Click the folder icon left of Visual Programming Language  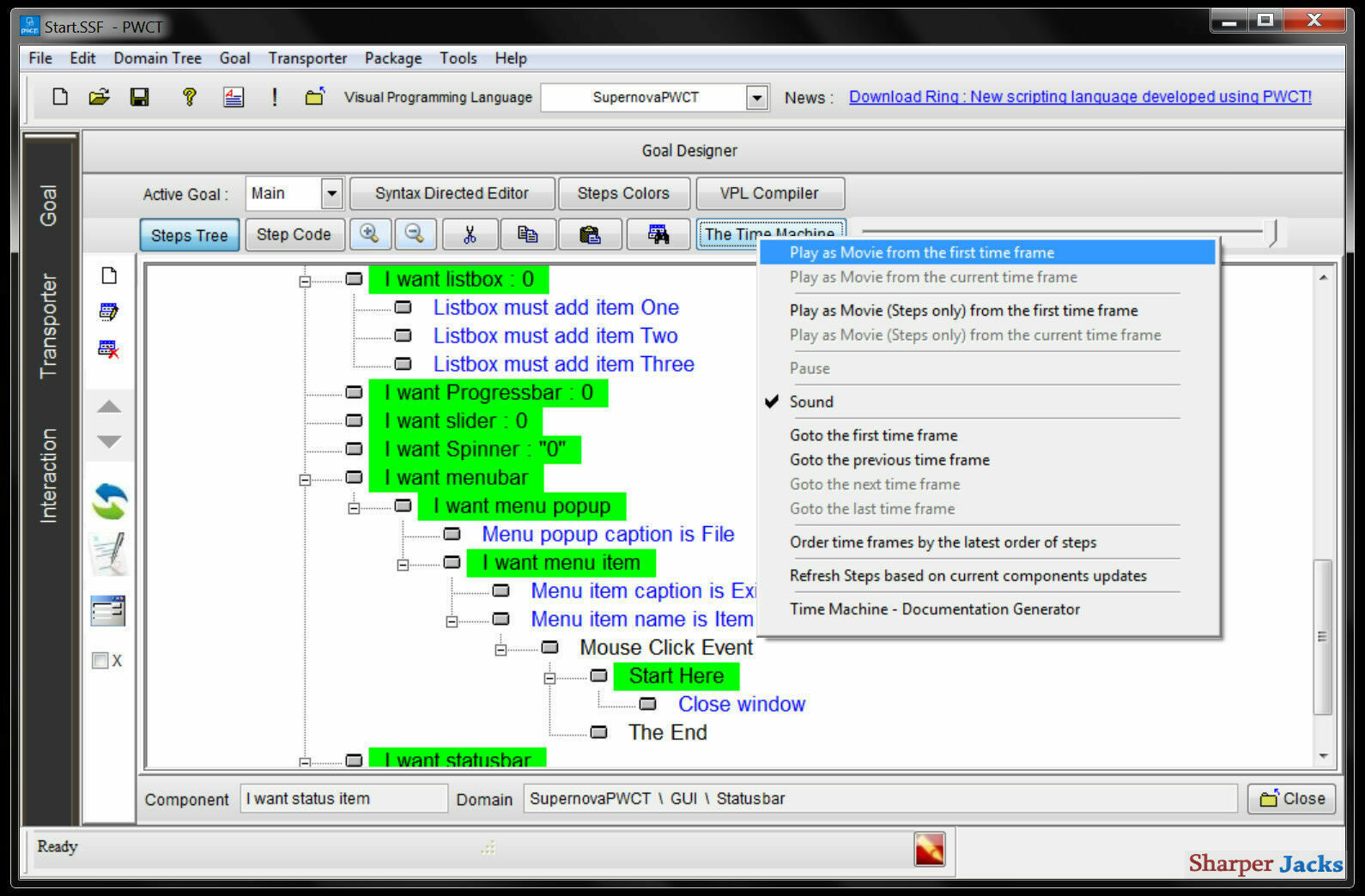coord(315,97)
